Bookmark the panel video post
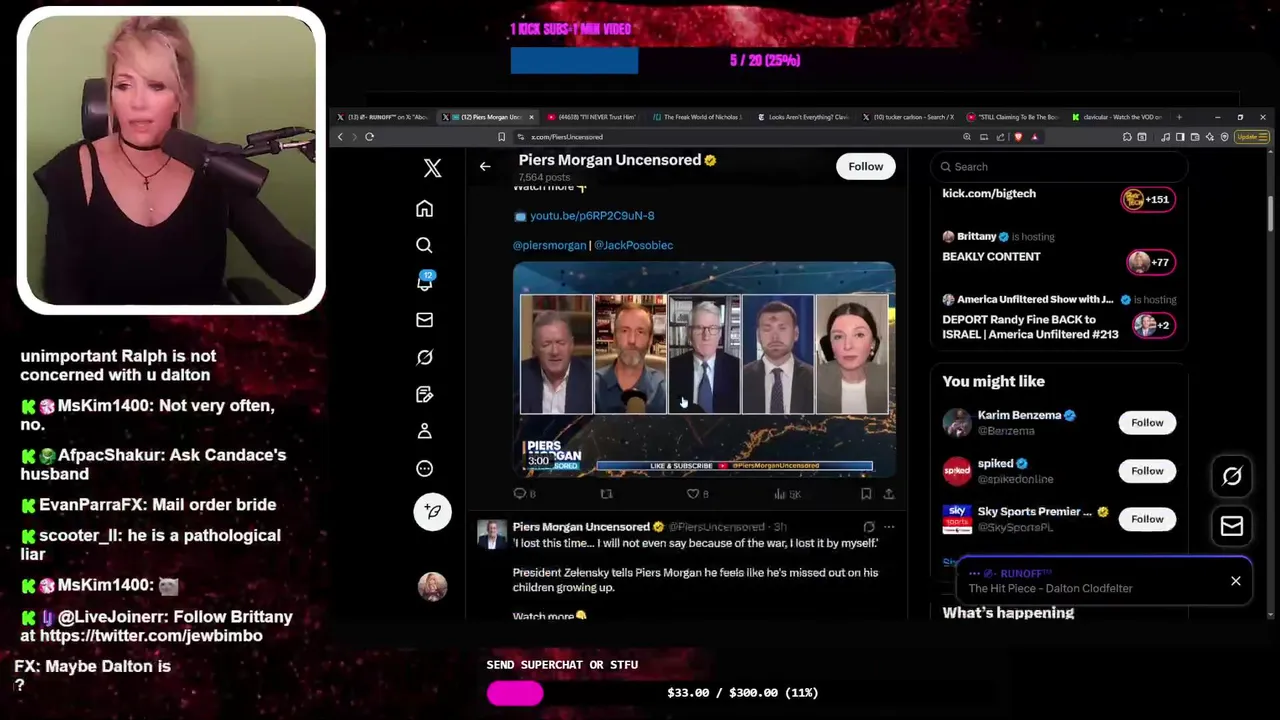1280x720 pixels. pos(866,493)
